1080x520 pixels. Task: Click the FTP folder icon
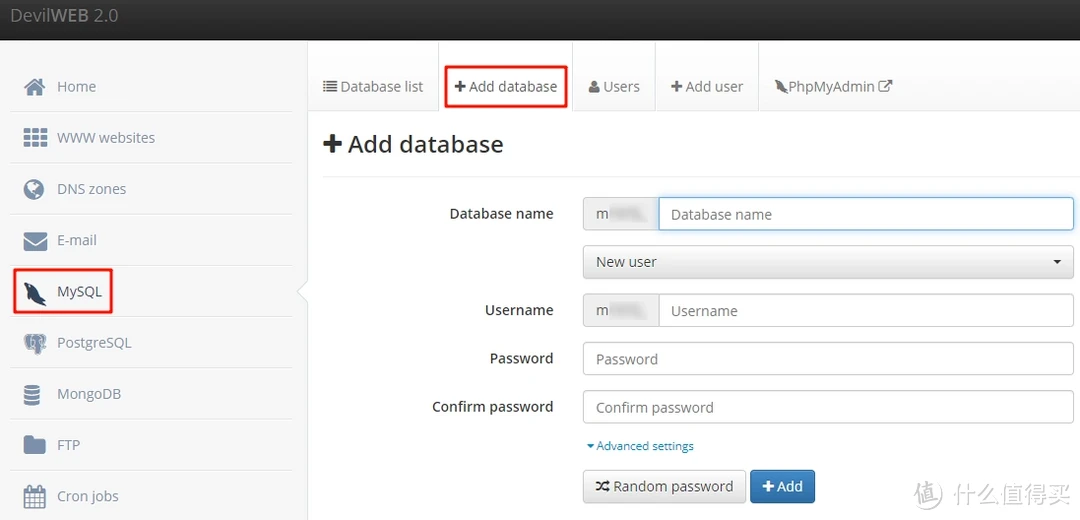click(35, 445)
